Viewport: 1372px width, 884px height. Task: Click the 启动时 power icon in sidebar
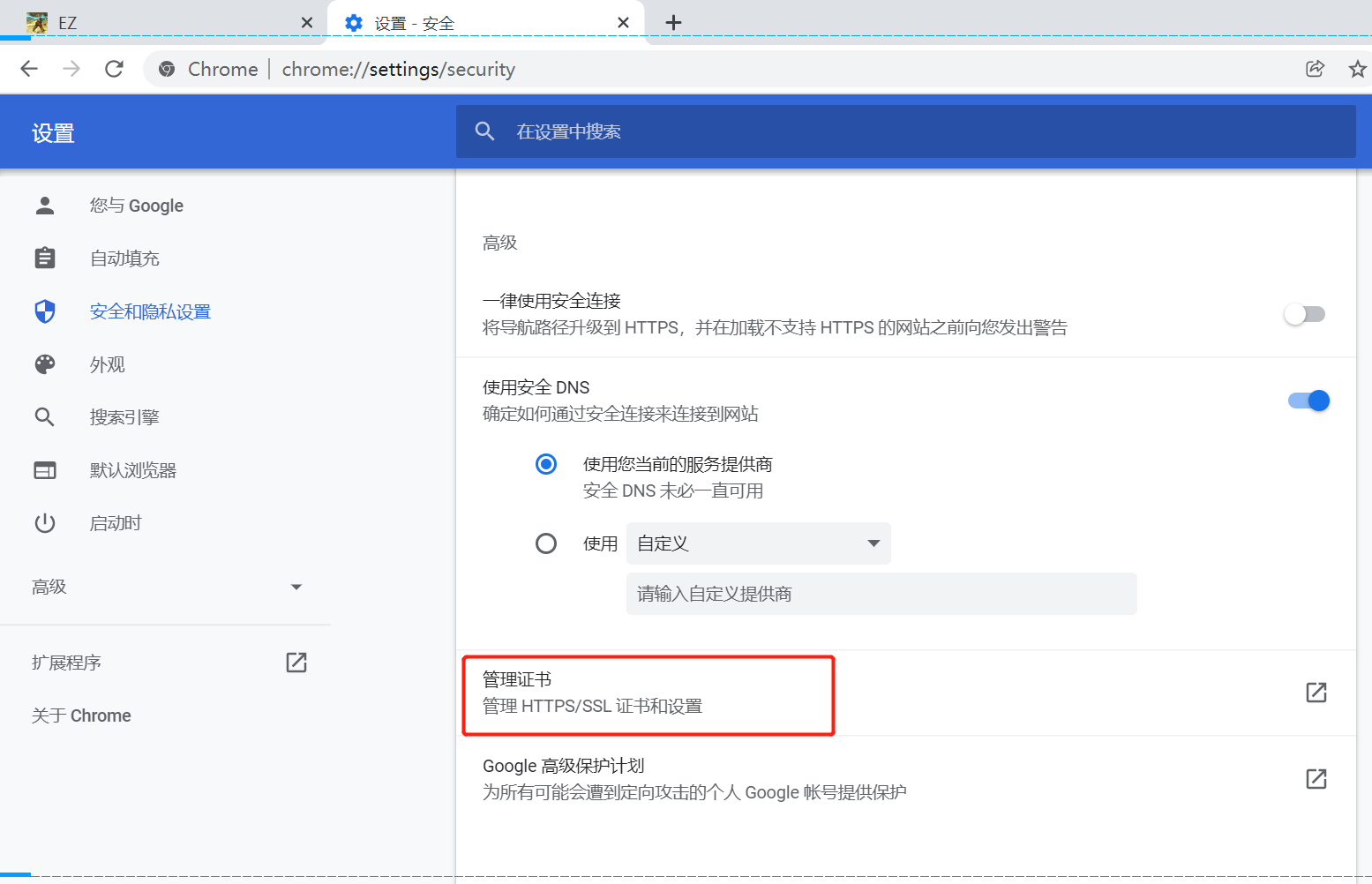click(x=45, y=523)
